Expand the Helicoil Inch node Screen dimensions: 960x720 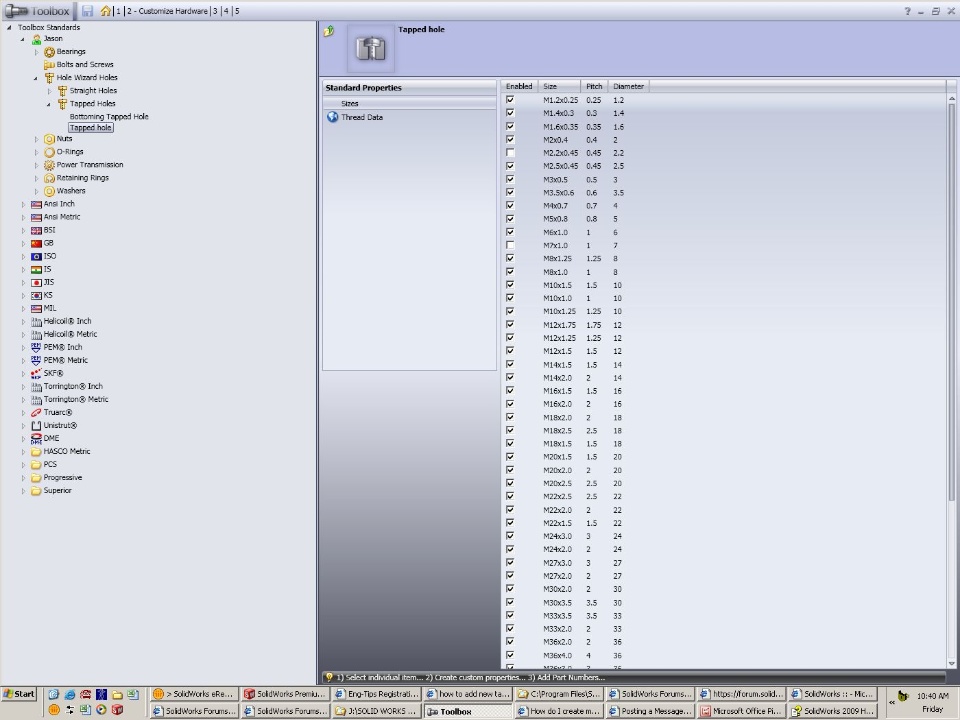(x=23, y=321)
